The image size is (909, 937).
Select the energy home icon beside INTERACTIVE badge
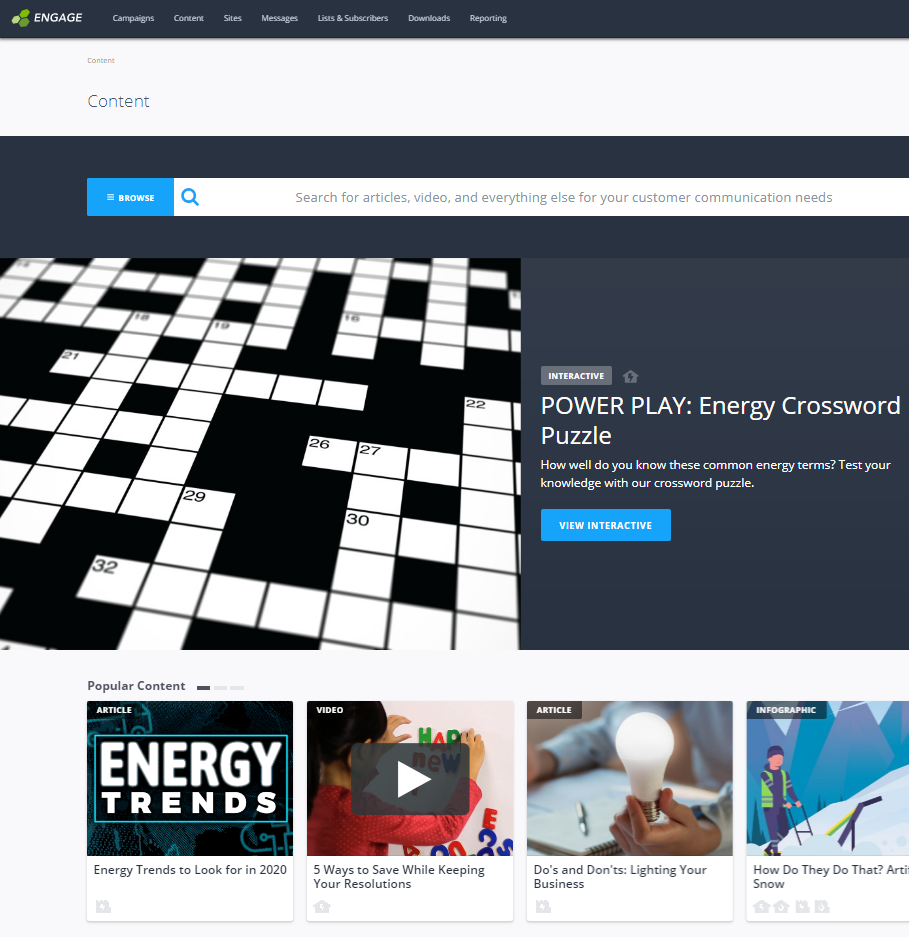click(630, 375)
